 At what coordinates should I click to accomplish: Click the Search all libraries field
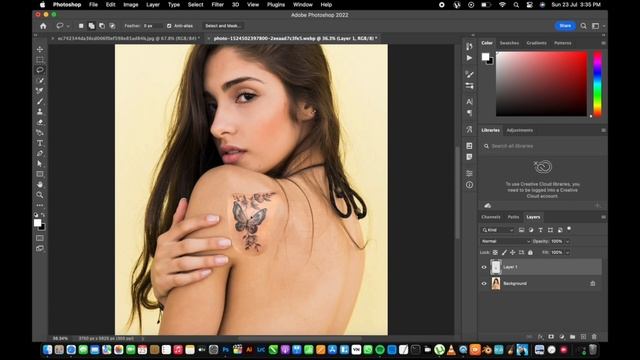click(x=543, y=146)
